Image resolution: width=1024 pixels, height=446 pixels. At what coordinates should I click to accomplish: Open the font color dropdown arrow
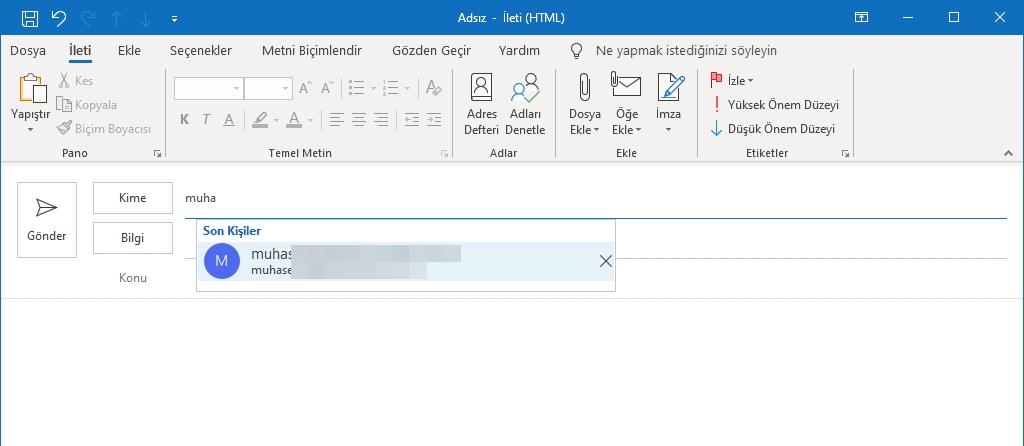[x=312, y=120]
